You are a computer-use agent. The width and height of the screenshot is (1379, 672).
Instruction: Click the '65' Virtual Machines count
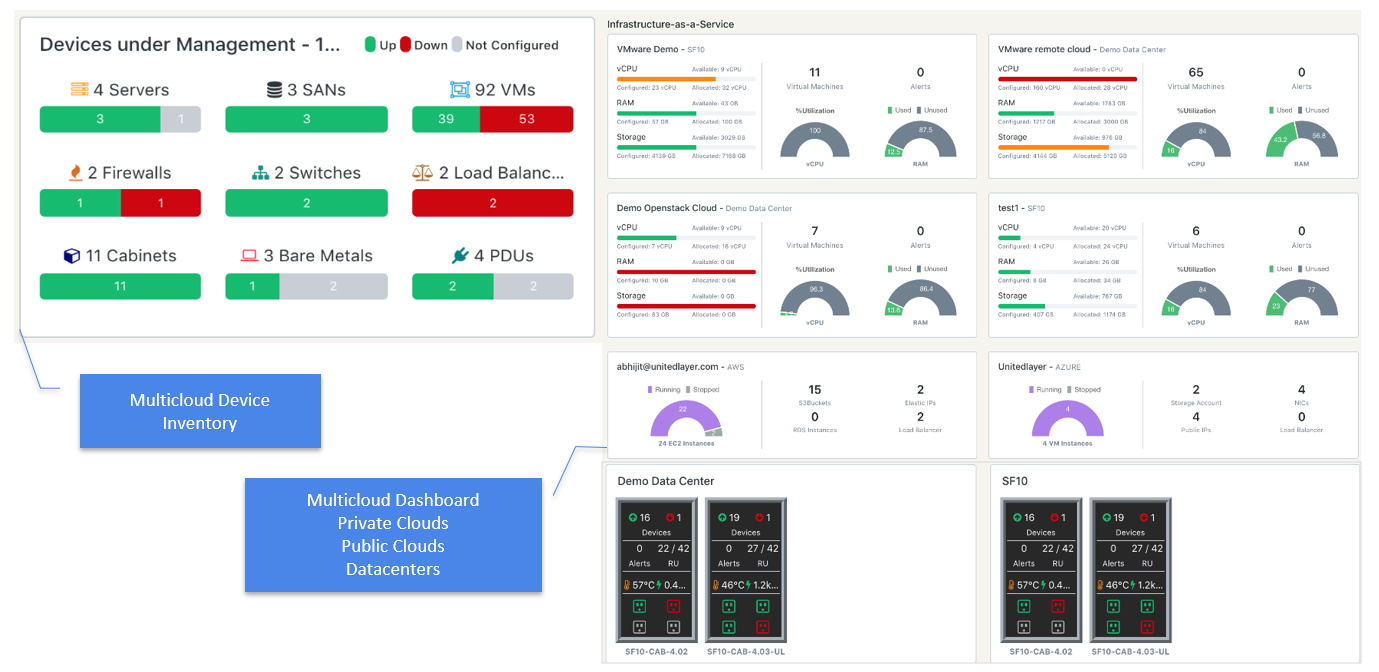point(1196,72)
